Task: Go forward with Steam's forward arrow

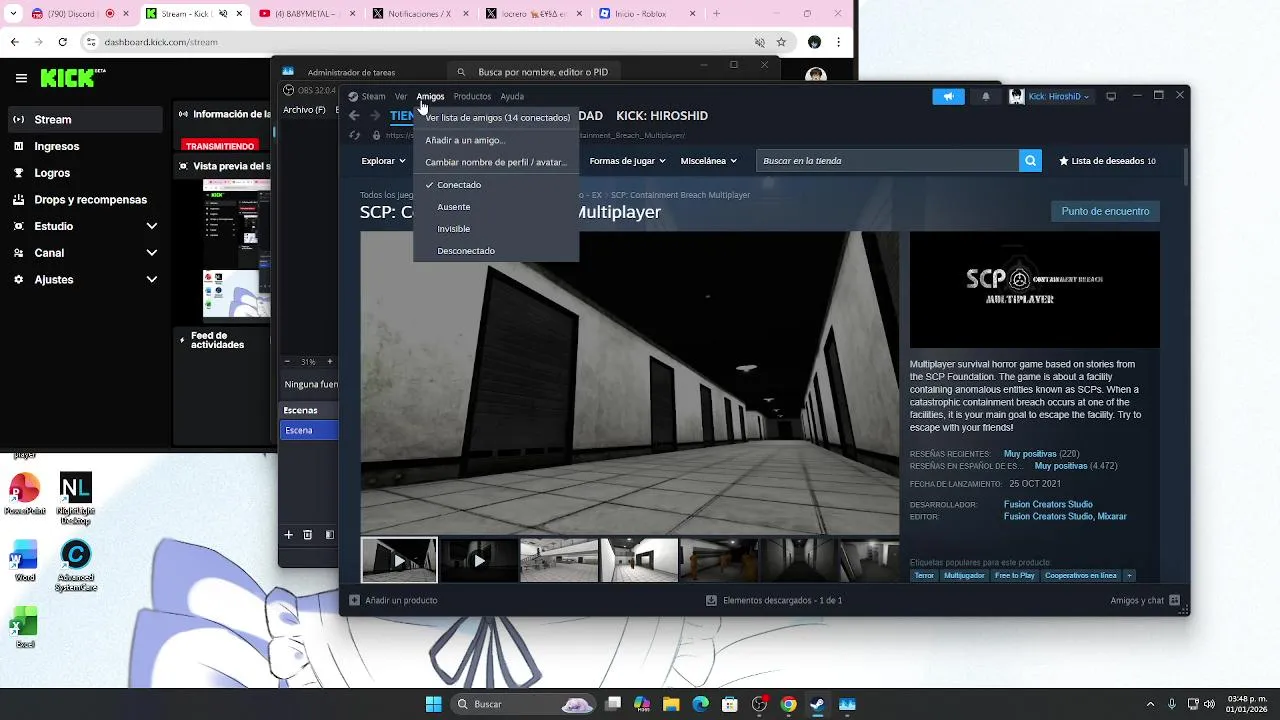Action: tap(375, 116)
